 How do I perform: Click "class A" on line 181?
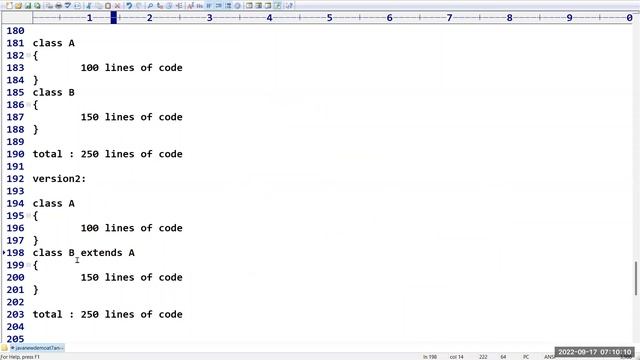53,43
